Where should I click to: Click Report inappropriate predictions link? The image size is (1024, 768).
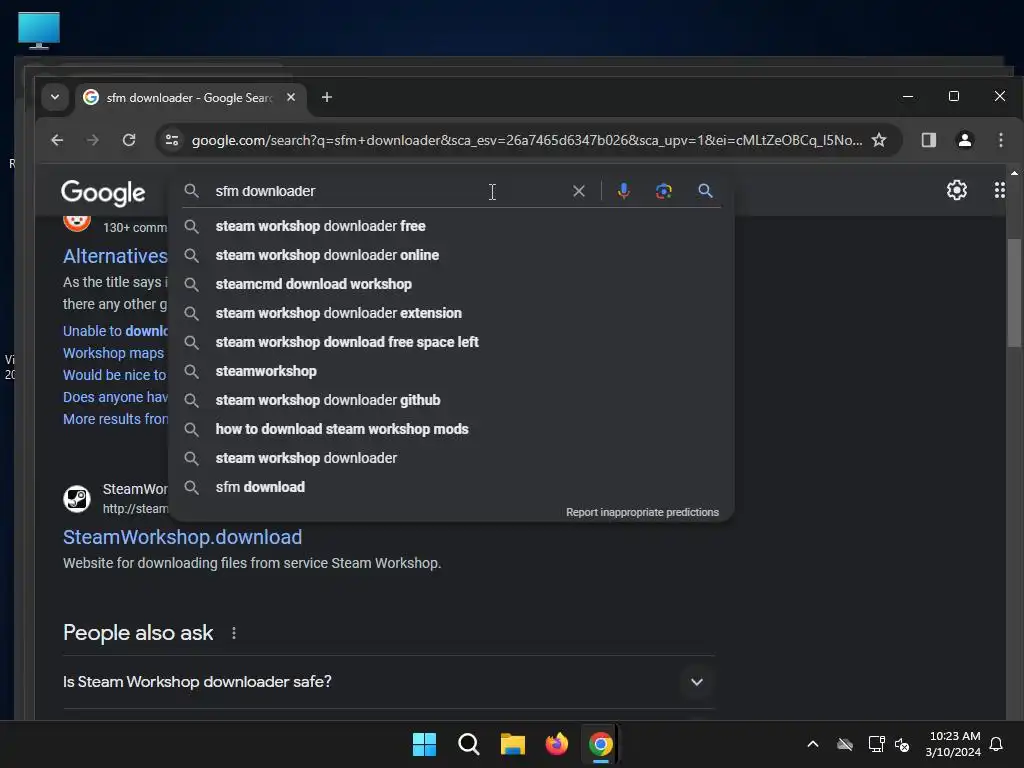click(x=642, y=512)
